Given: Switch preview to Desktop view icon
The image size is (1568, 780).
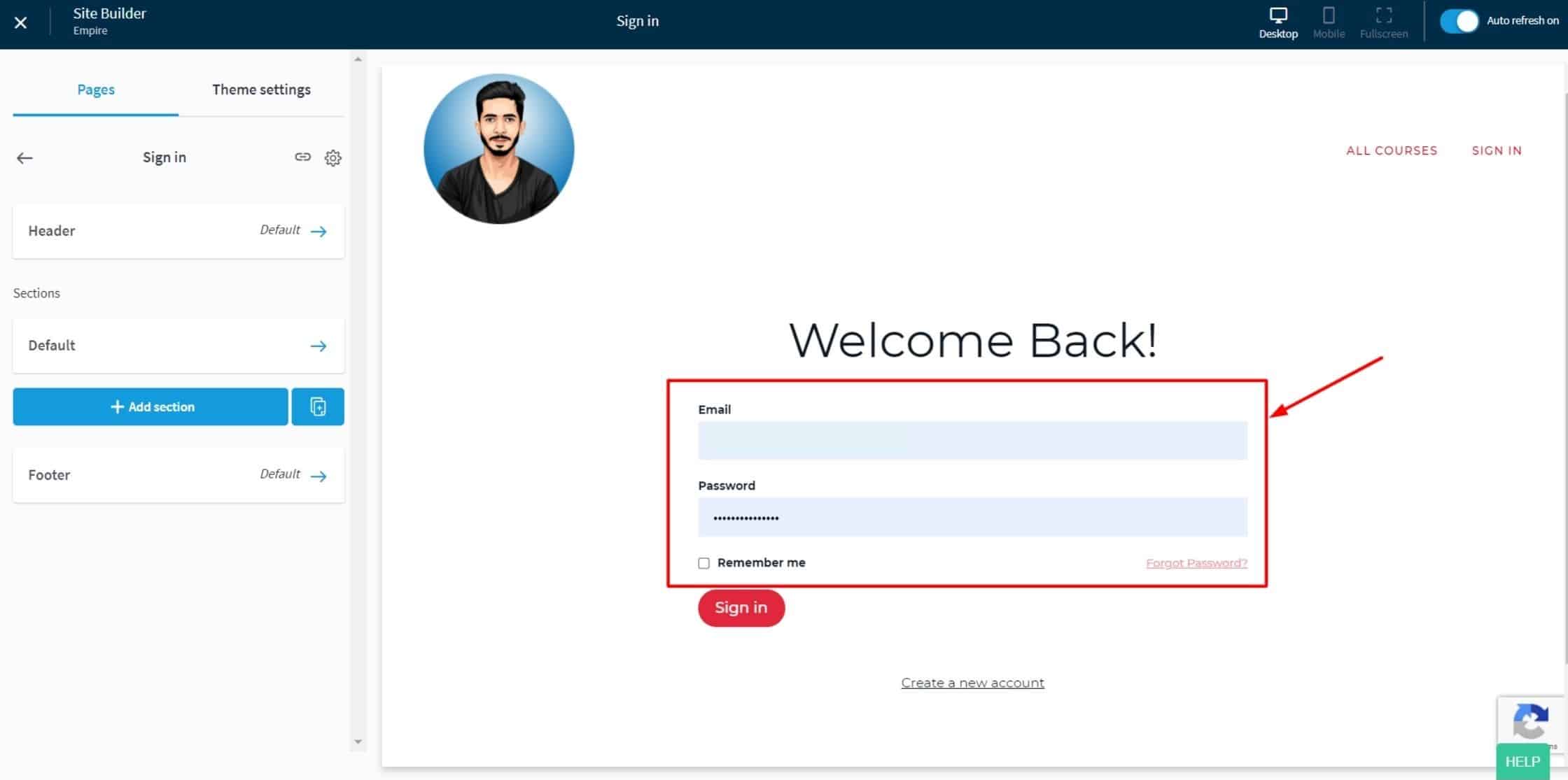Looking at the screenshot, I should click(x=1277, y=16).
